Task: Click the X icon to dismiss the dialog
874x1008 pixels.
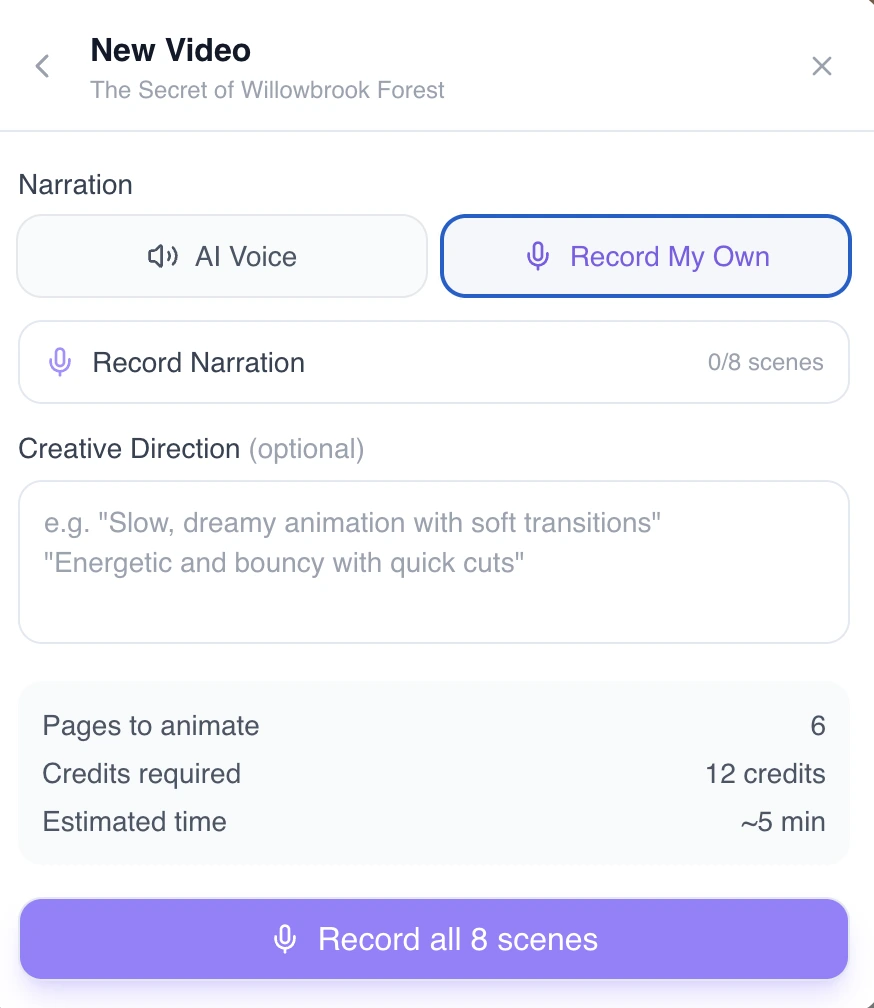Action: coord(822,66)
